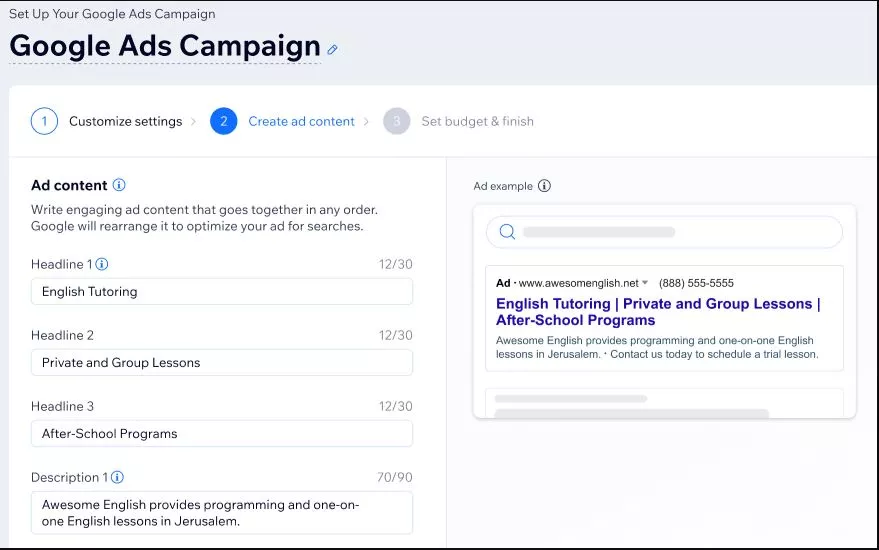879x550 pixels.
Task: Open the Description 1 info icon
Action: [x=117, y=477]
